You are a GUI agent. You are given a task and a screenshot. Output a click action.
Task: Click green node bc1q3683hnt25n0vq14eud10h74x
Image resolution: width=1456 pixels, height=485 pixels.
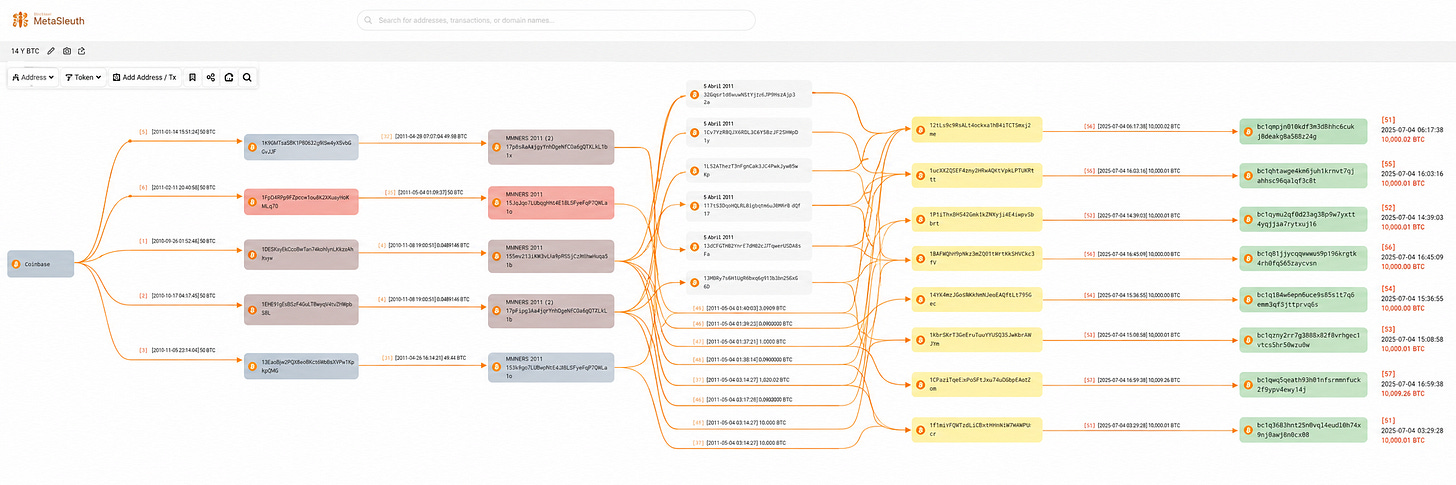tap(1302, 429)
